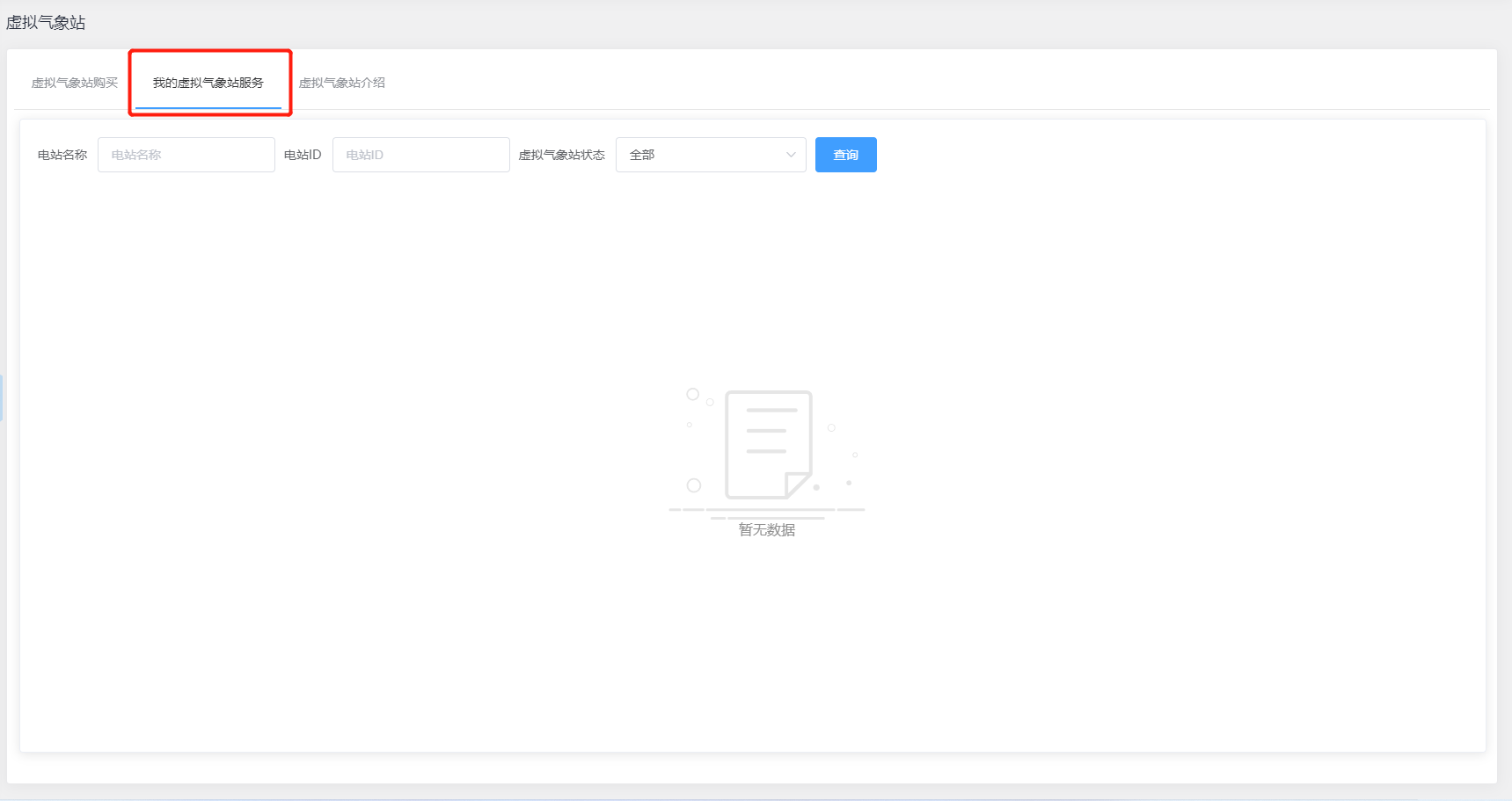Click the blue sidebar handle on left edge
This screenshot has height=801, width=1512.
(x=2, y=397)
